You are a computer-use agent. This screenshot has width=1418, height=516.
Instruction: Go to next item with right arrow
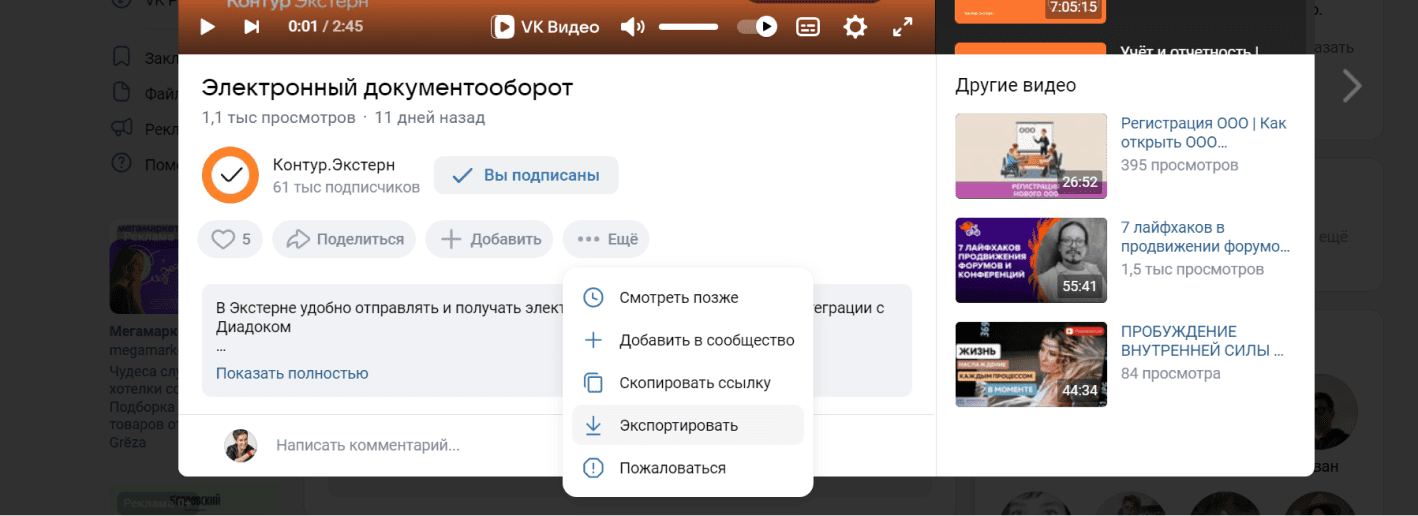tap(1352, 86)
